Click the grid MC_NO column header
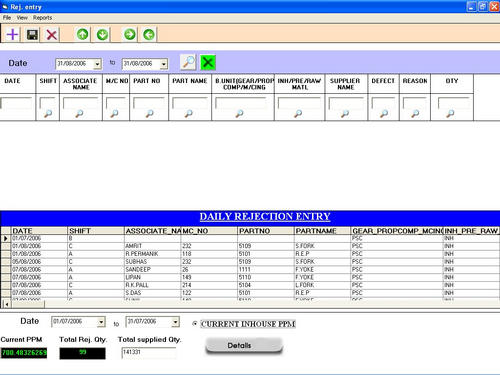Image resolution: width=500 pixels, height=375 pixels. pos(209,231)
